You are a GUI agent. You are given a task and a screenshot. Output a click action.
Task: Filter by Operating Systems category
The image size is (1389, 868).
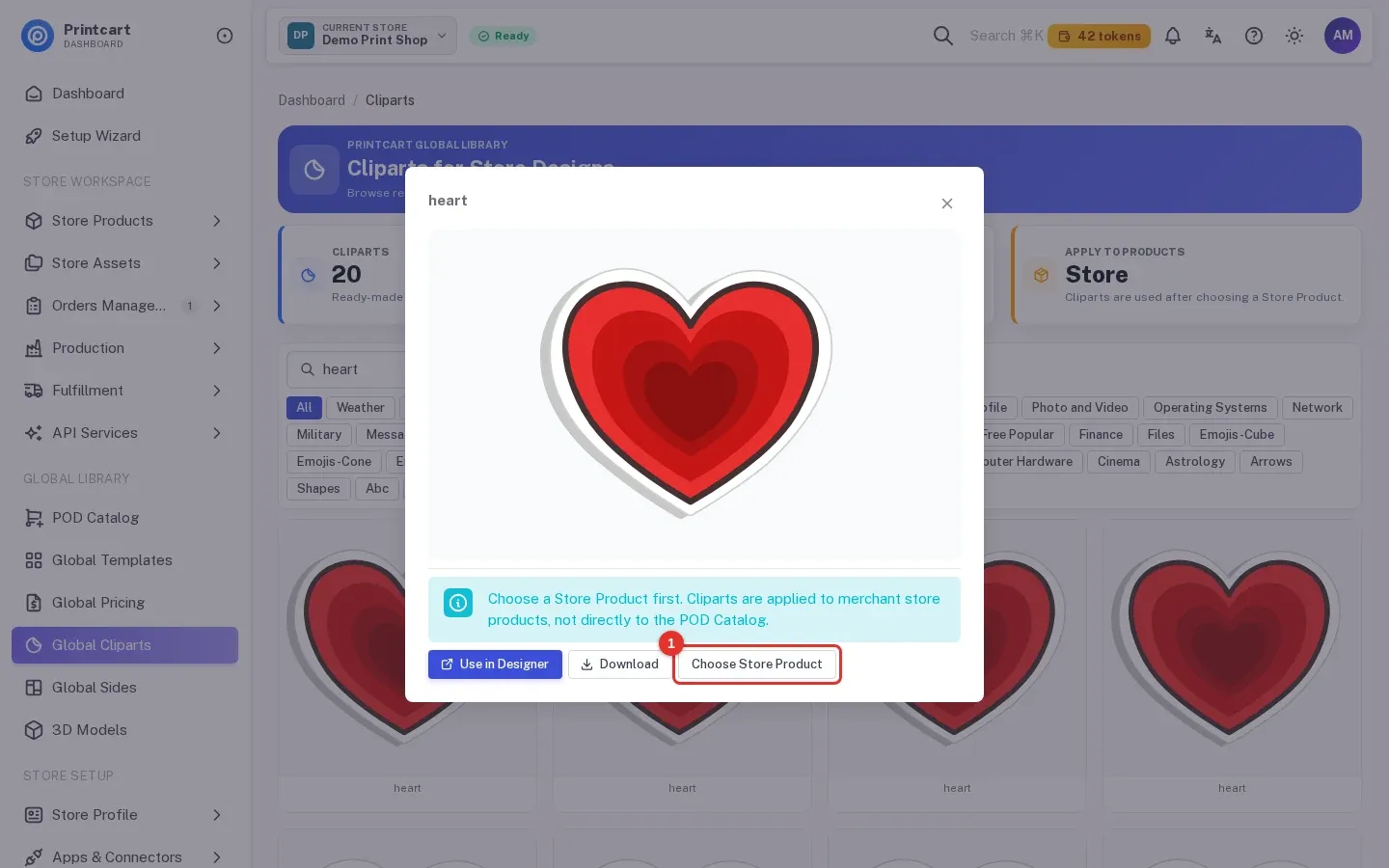pyautogui.click(x=1211, y=408)
